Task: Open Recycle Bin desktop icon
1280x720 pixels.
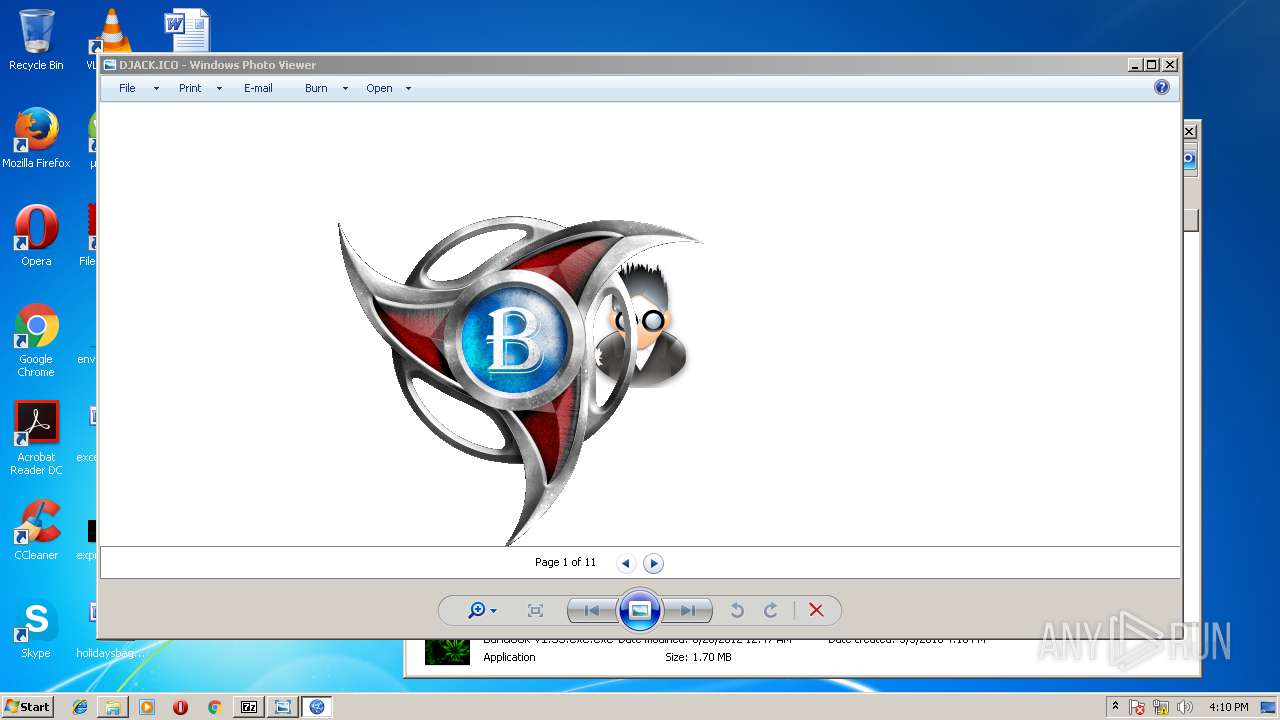Action: (x=36, y=41)
